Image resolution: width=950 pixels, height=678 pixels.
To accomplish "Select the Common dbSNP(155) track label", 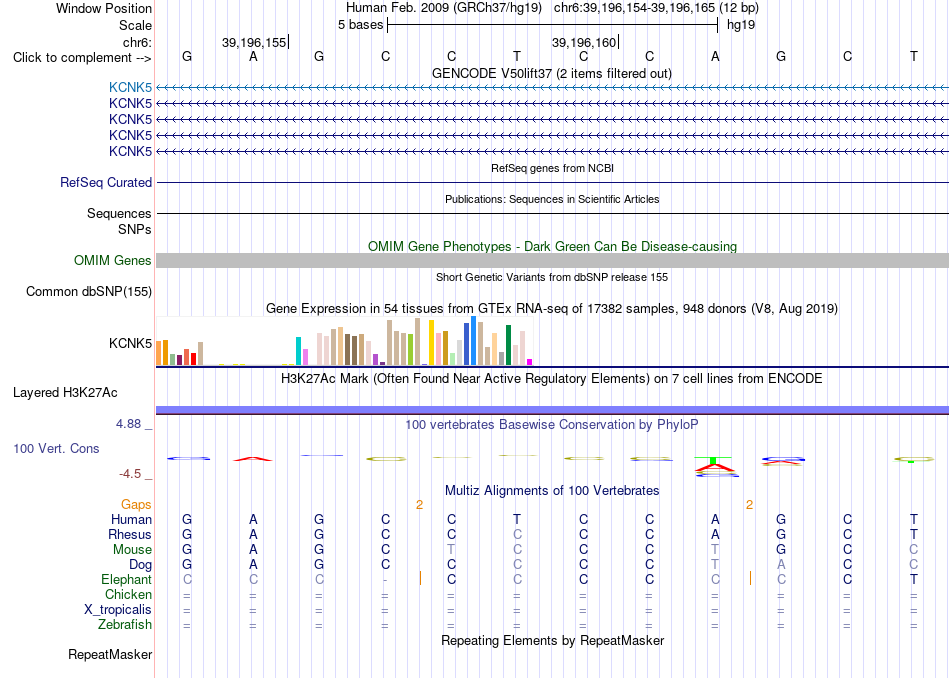I will coord(89,291).
